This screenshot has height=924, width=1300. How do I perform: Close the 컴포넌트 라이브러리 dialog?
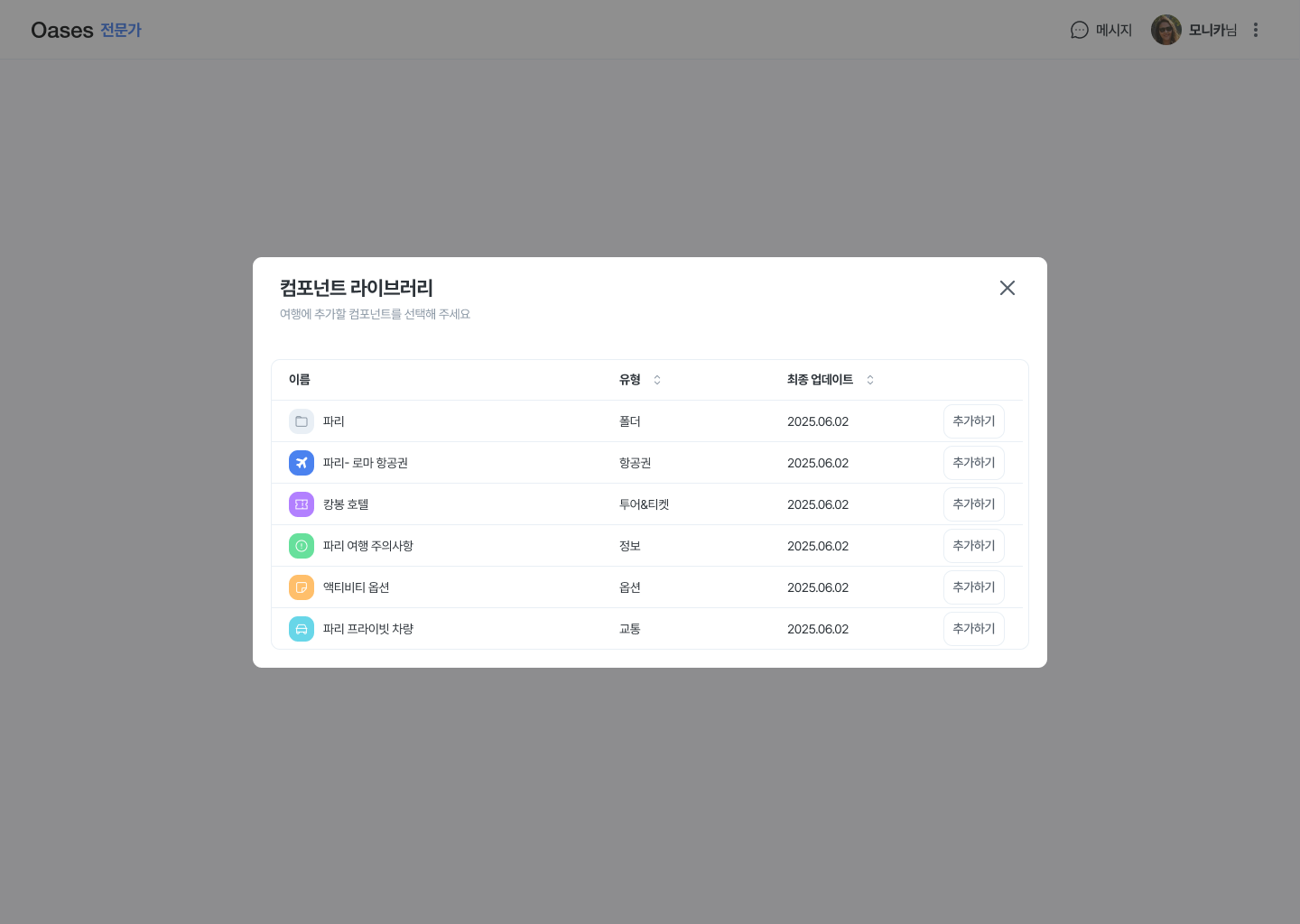(x=1007, y=288)
